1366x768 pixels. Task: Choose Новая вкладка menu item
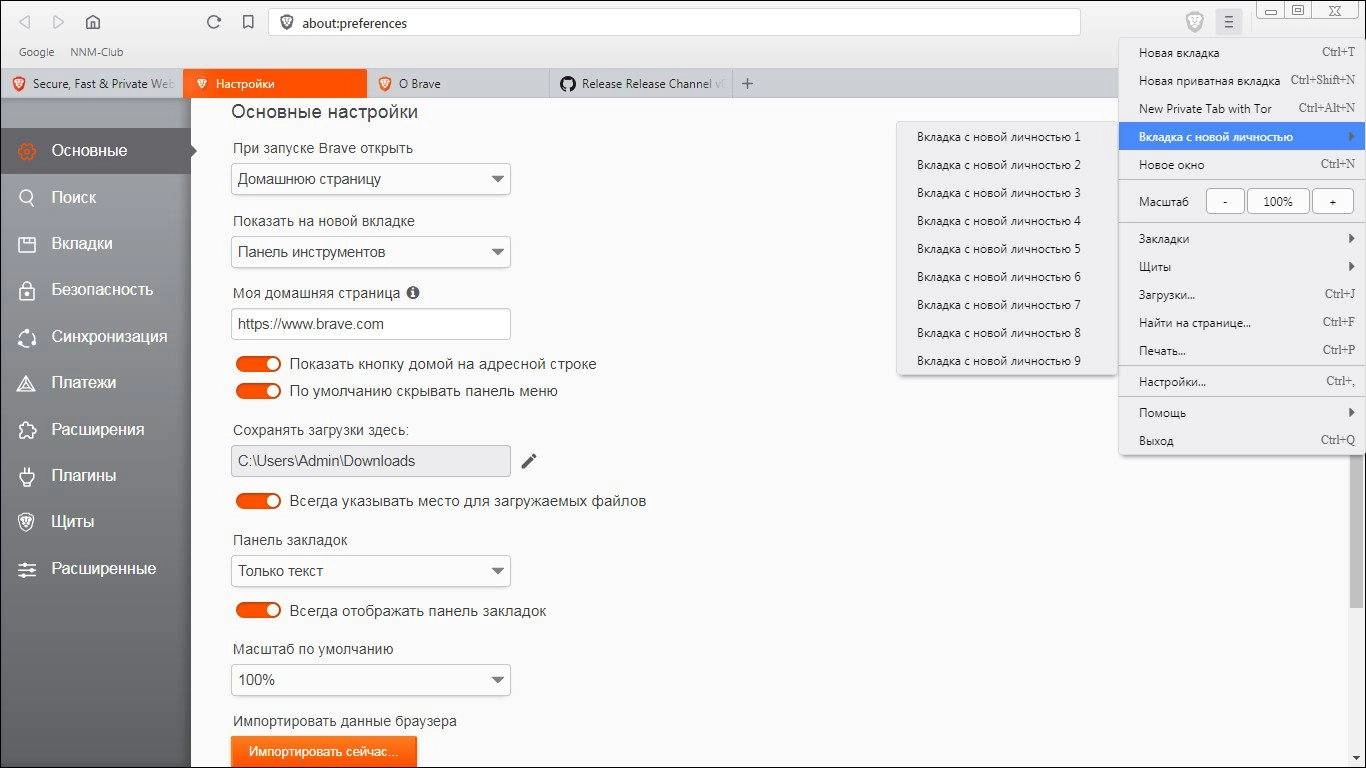[x=1242, y=53]
